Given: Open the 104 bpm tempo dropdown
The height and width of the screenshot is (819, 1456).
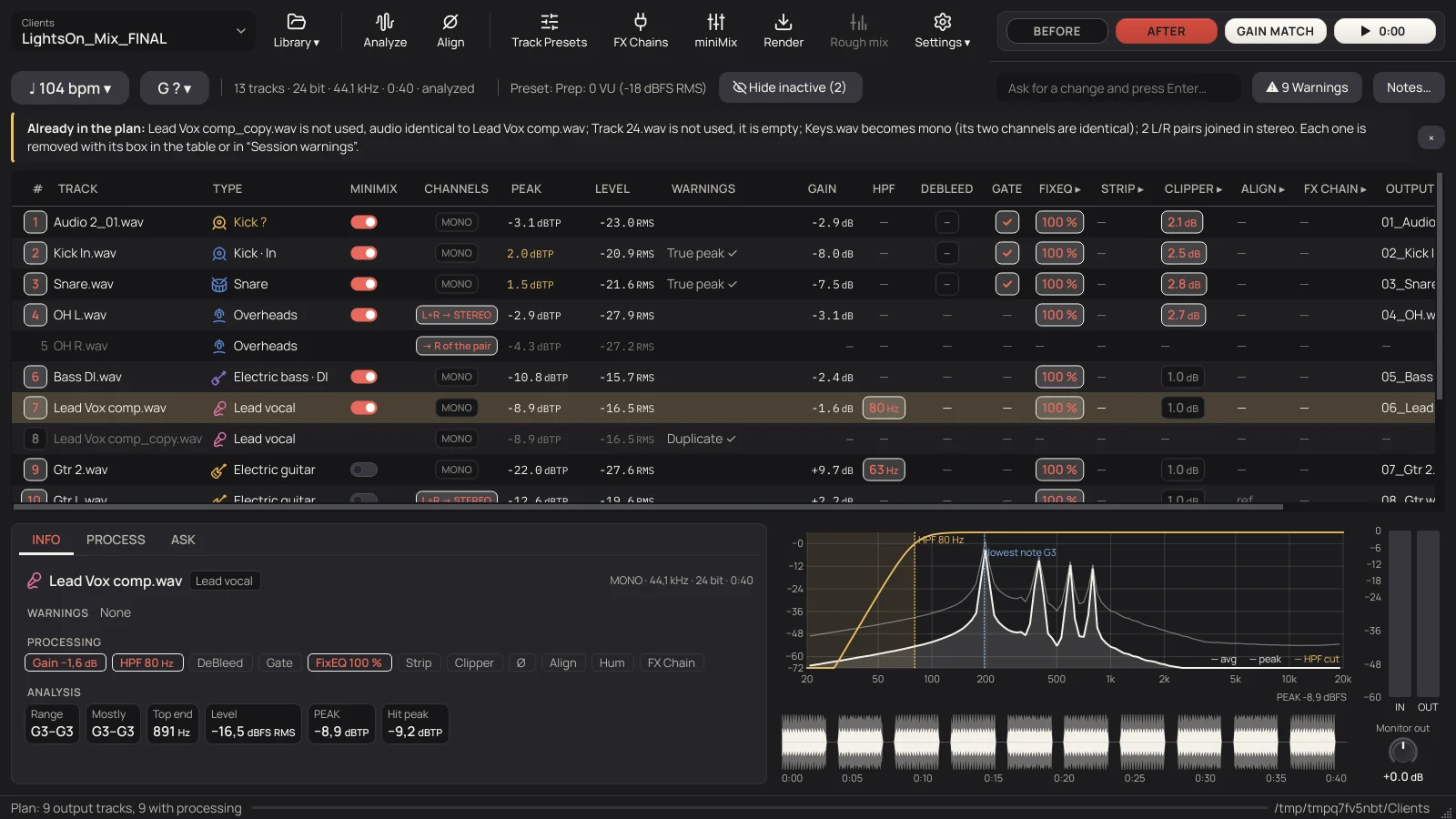Looking at the screenshot, I should tap(70, 88).
